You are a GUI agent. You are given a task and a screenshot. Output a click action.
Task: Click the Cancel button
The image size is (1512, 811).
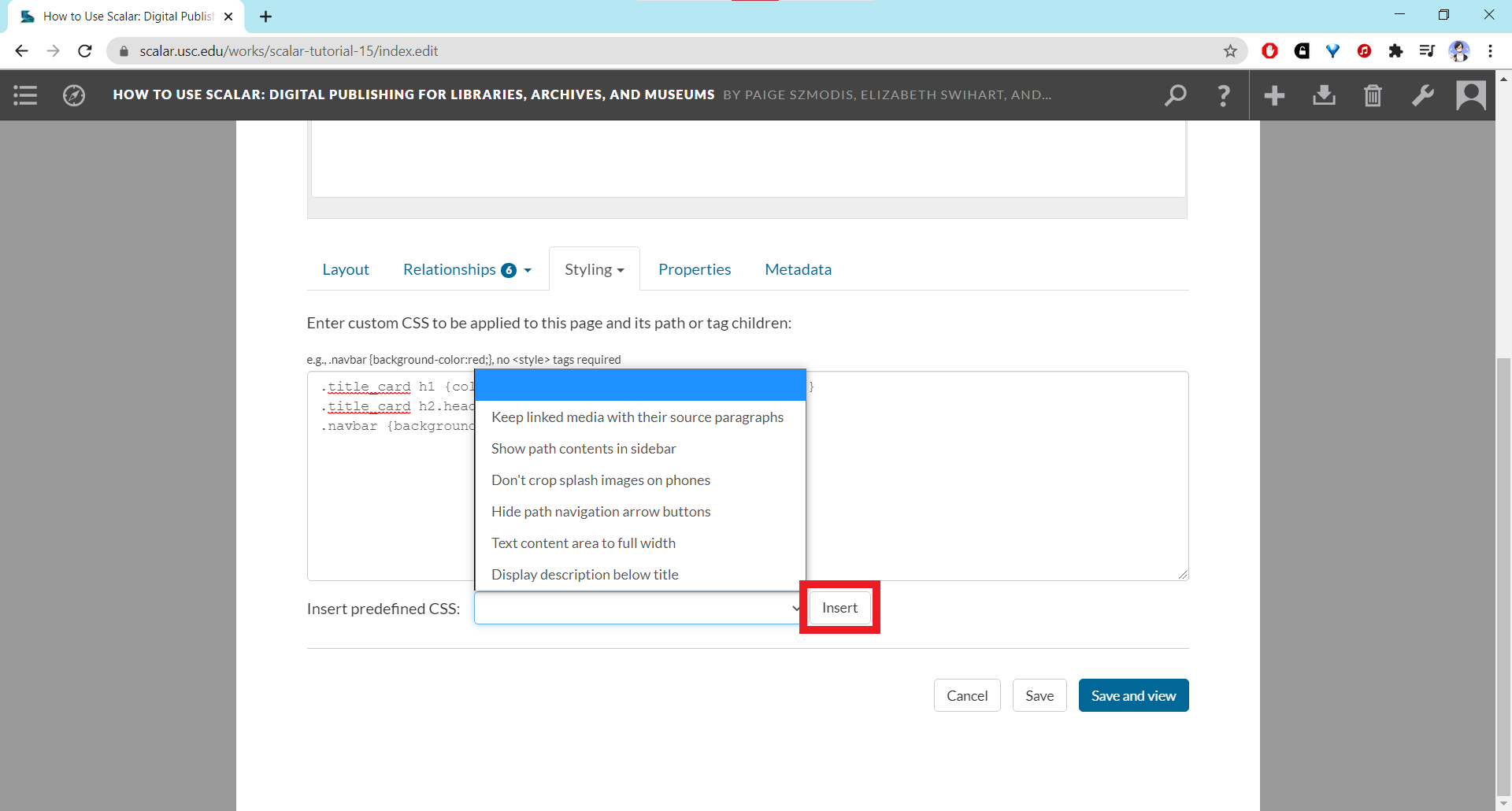tap(966, 695)
